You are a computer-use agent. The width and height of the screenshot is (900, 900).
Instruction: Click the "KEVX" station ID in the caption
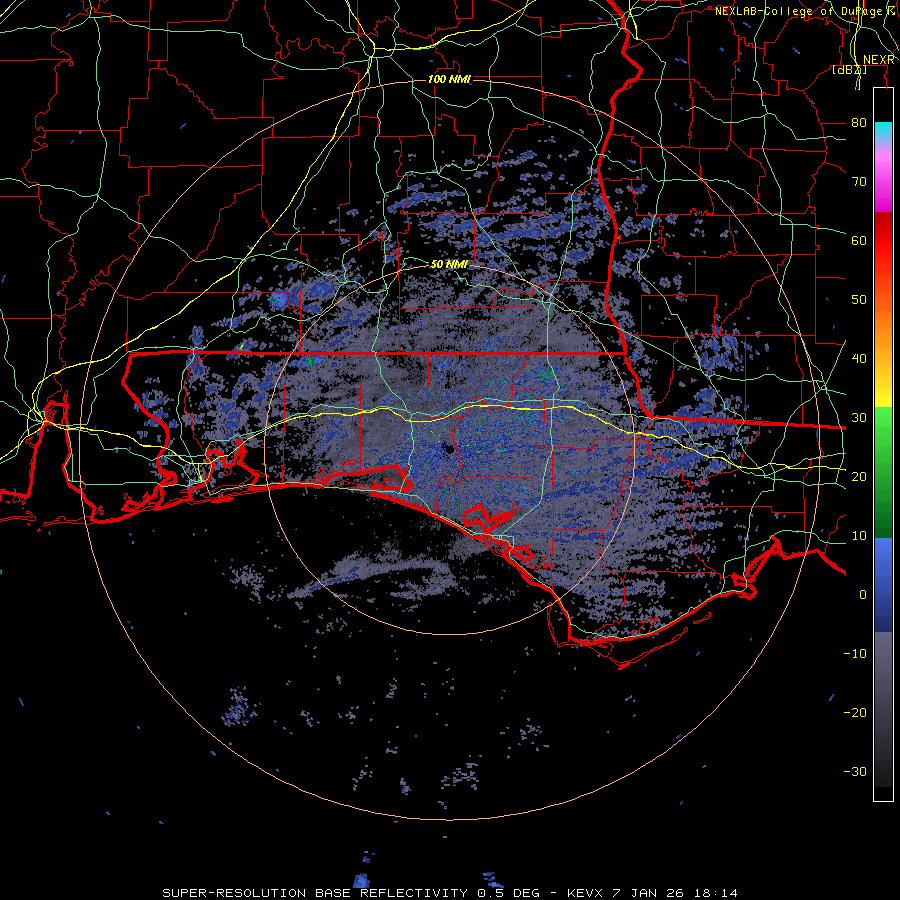pos(585,893)
